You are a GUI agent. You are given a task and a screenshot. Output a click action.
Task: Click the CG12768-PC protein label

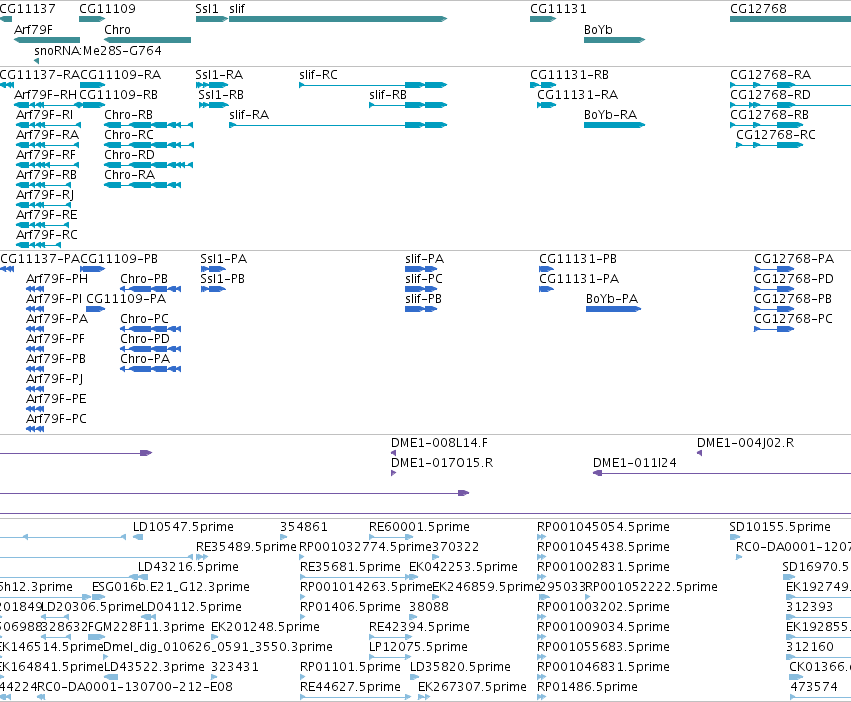(x=793, y=319)
